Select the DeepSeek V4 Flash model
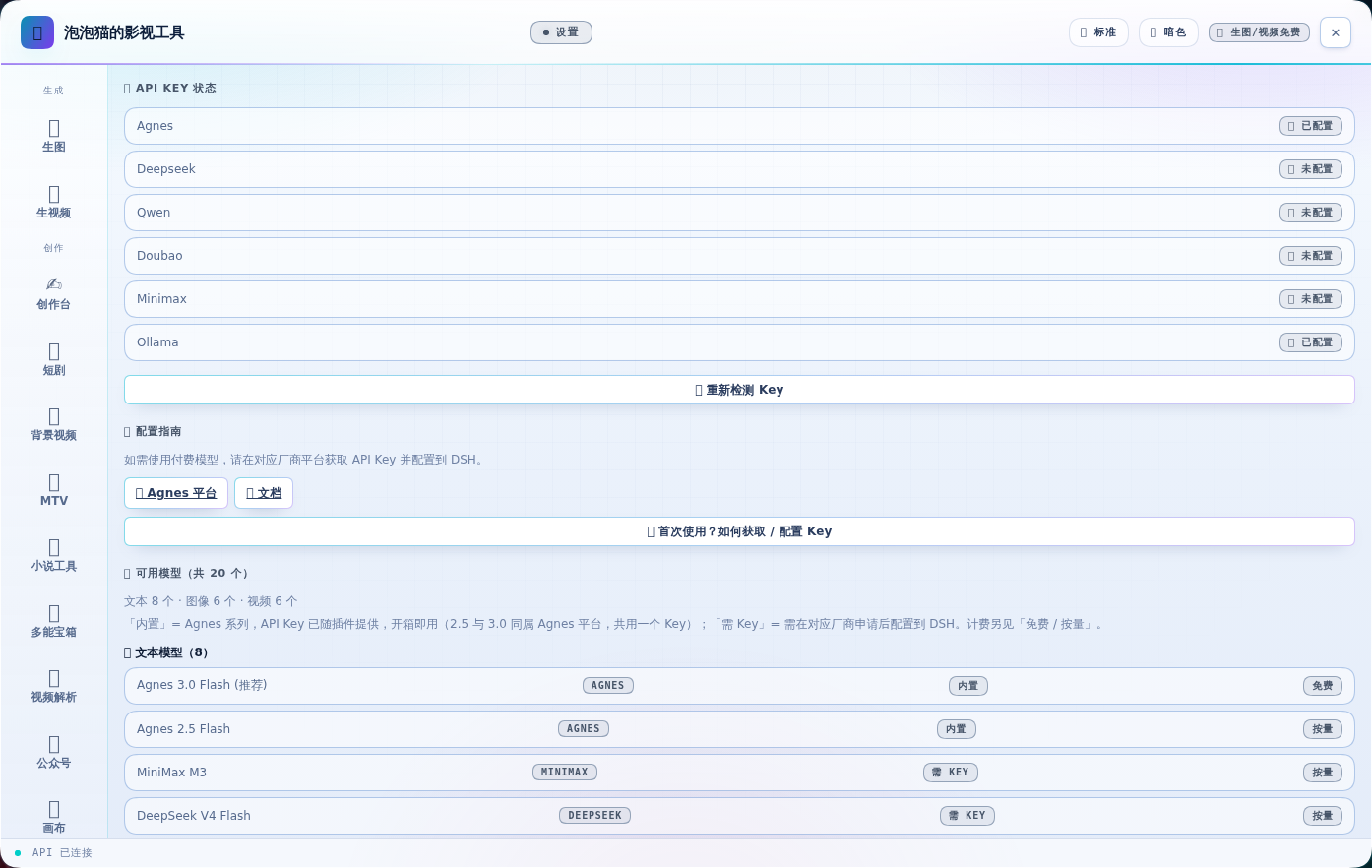This screenshot has height=868, width=1372. [x=739, y=816]
